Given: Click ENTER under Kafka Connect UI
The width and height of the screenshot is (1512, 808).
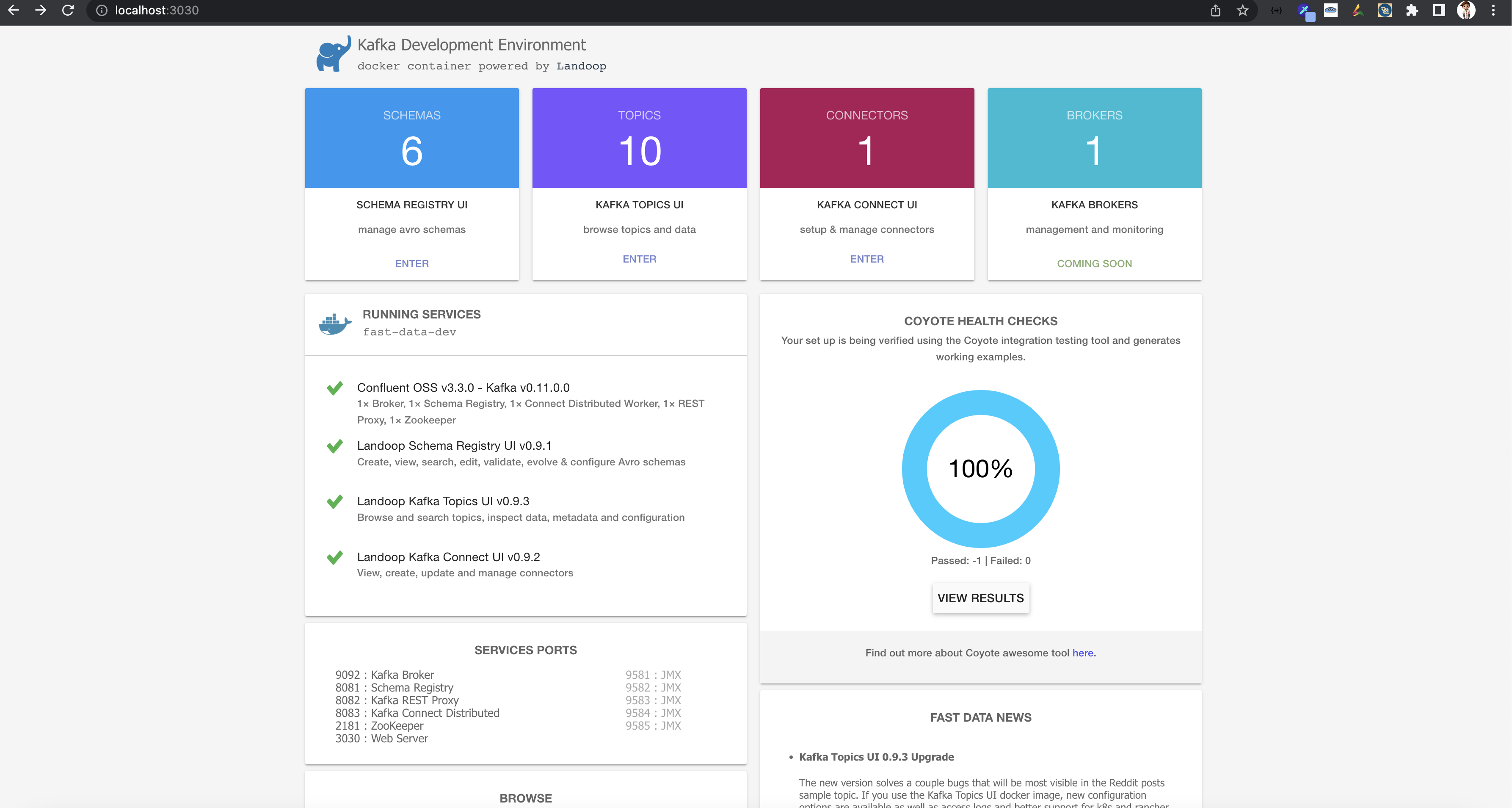Looking at the screenshot, I should tap(866, 258).
